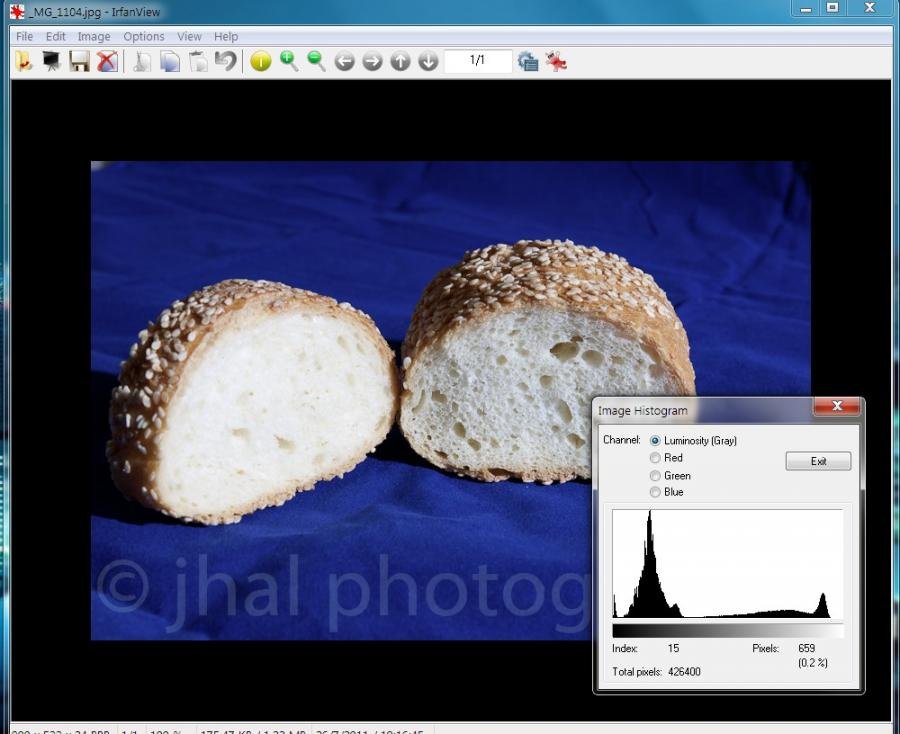
Task: Go to previous image with the back arrow
Action: coord(343,61)
